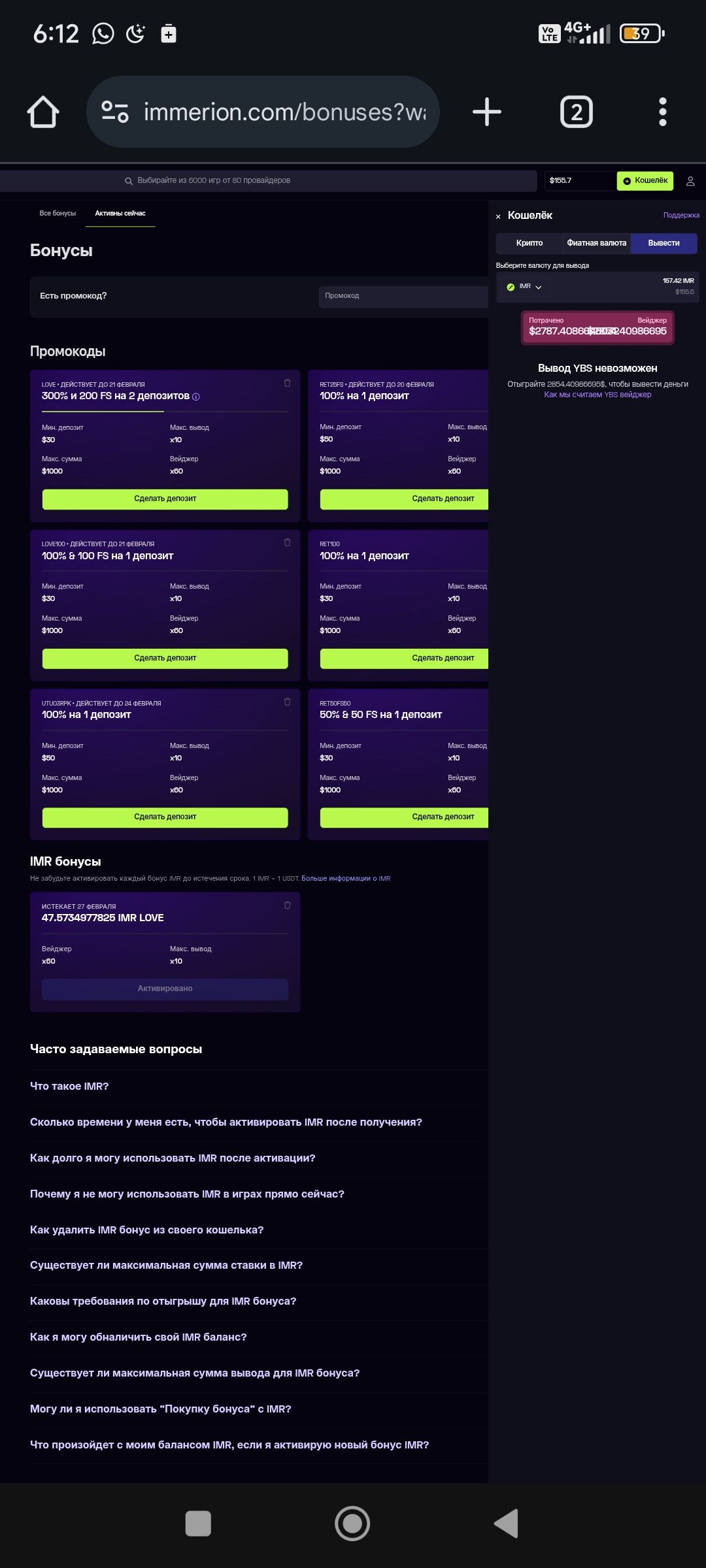Tap the browser home icon

(x=43, y=112)
